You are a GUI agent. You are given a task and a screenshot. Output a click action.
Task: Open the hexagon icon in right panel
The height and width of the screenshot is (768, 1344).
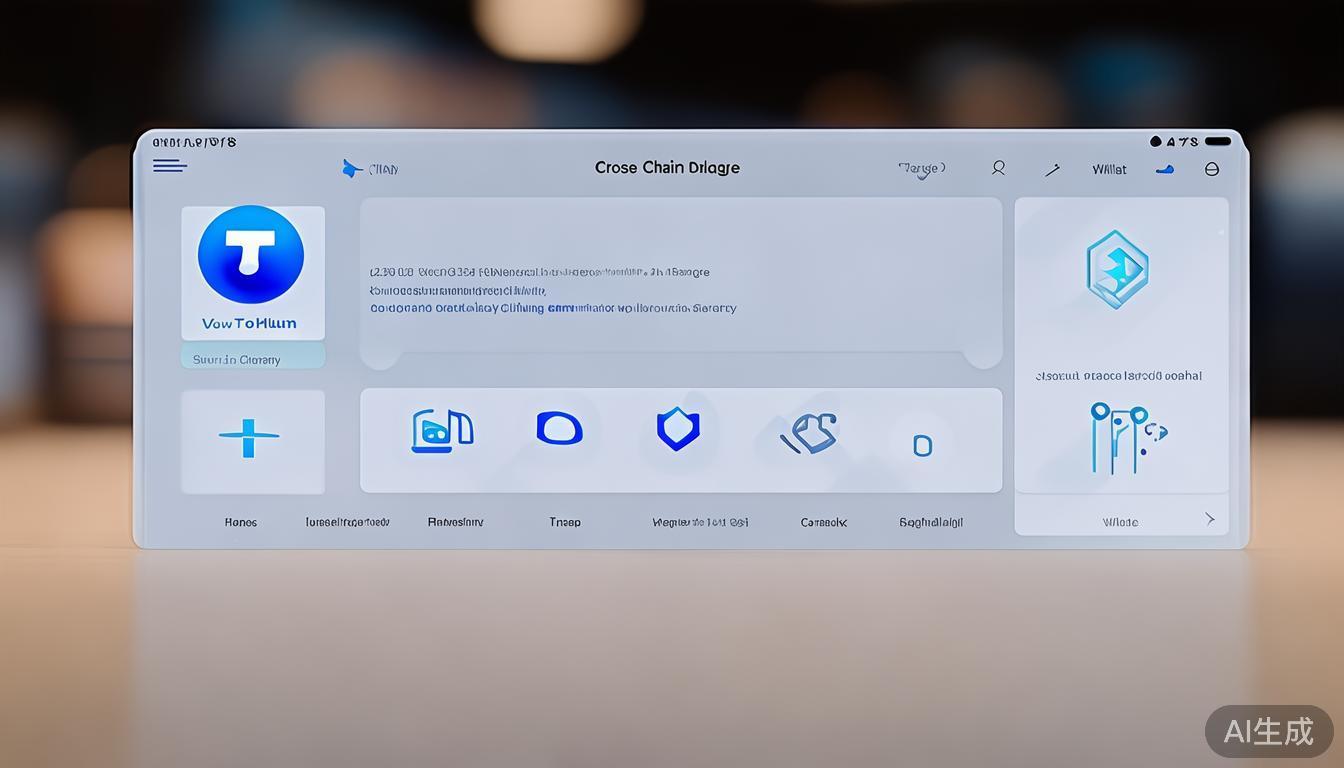click(x=1117, y=268)
